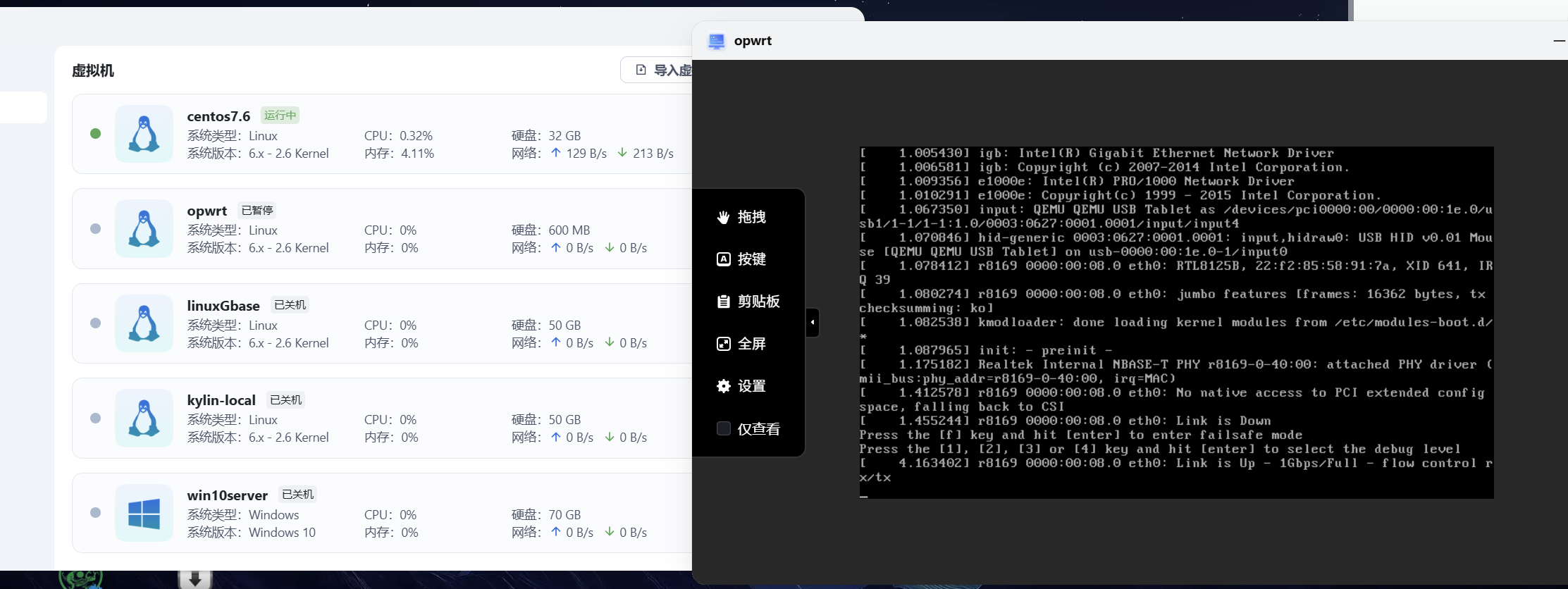Choose 全屏 in the console side menu
Screen dimensions: 1568x589
tap(741, 344)
